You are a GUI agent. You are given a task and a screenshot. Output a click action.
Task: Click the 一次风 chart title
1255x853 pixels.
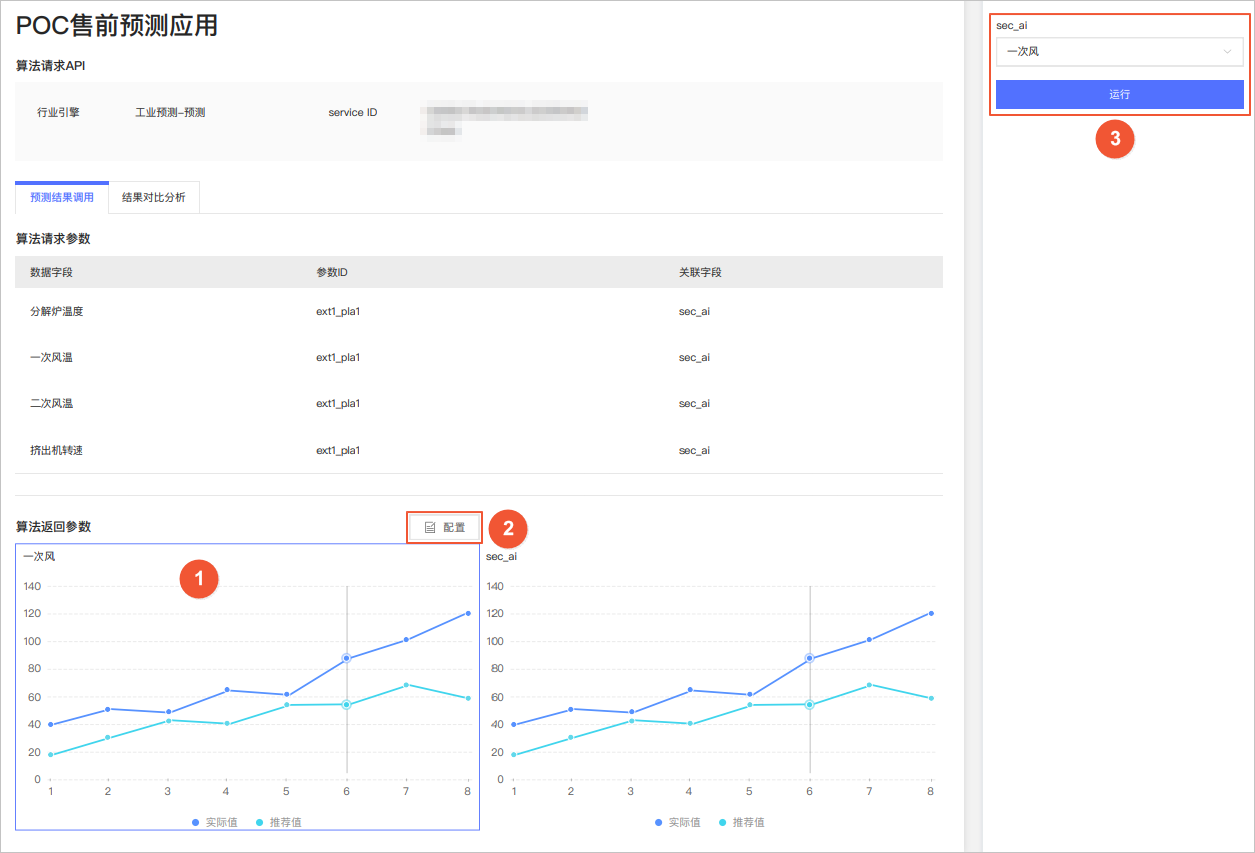(x=39, y=556)
